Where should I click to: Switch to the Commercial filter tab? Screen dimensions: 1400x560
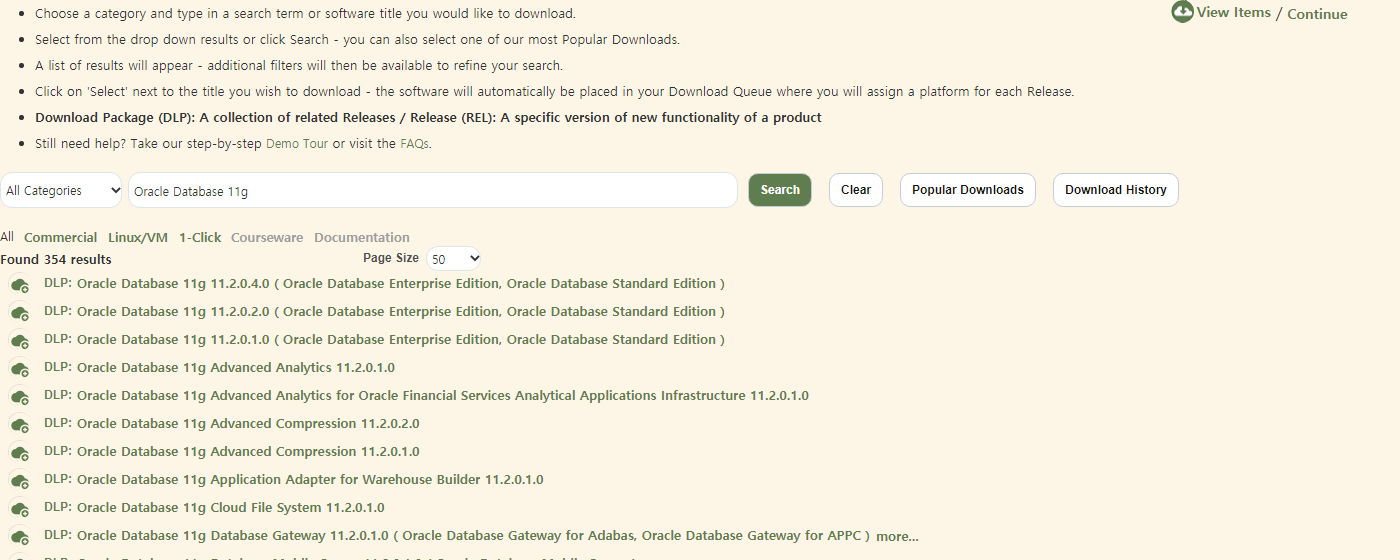[60, 237]
